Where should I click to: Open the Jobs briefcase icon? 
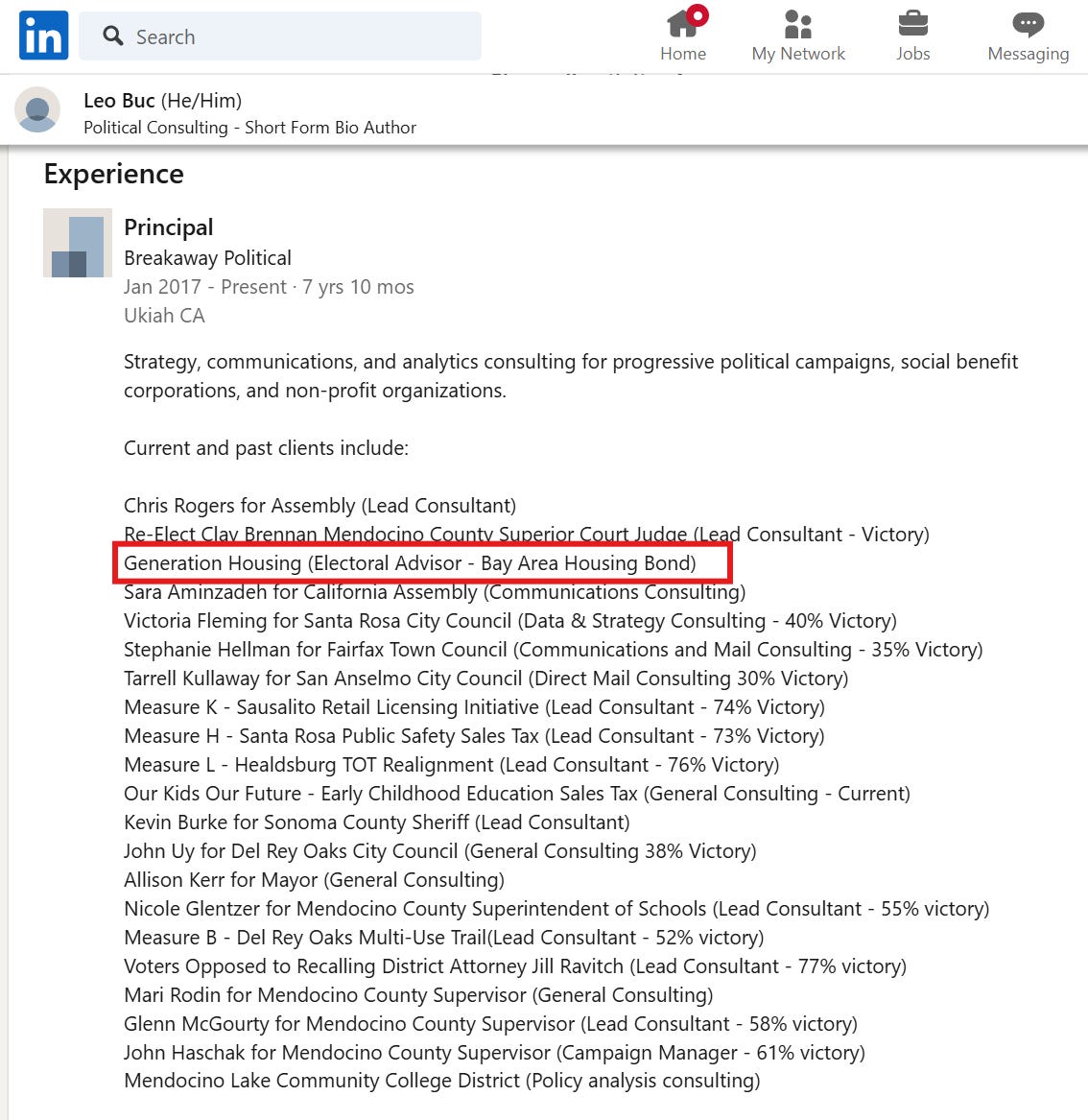pyautogui.click(x=913, y=24)
